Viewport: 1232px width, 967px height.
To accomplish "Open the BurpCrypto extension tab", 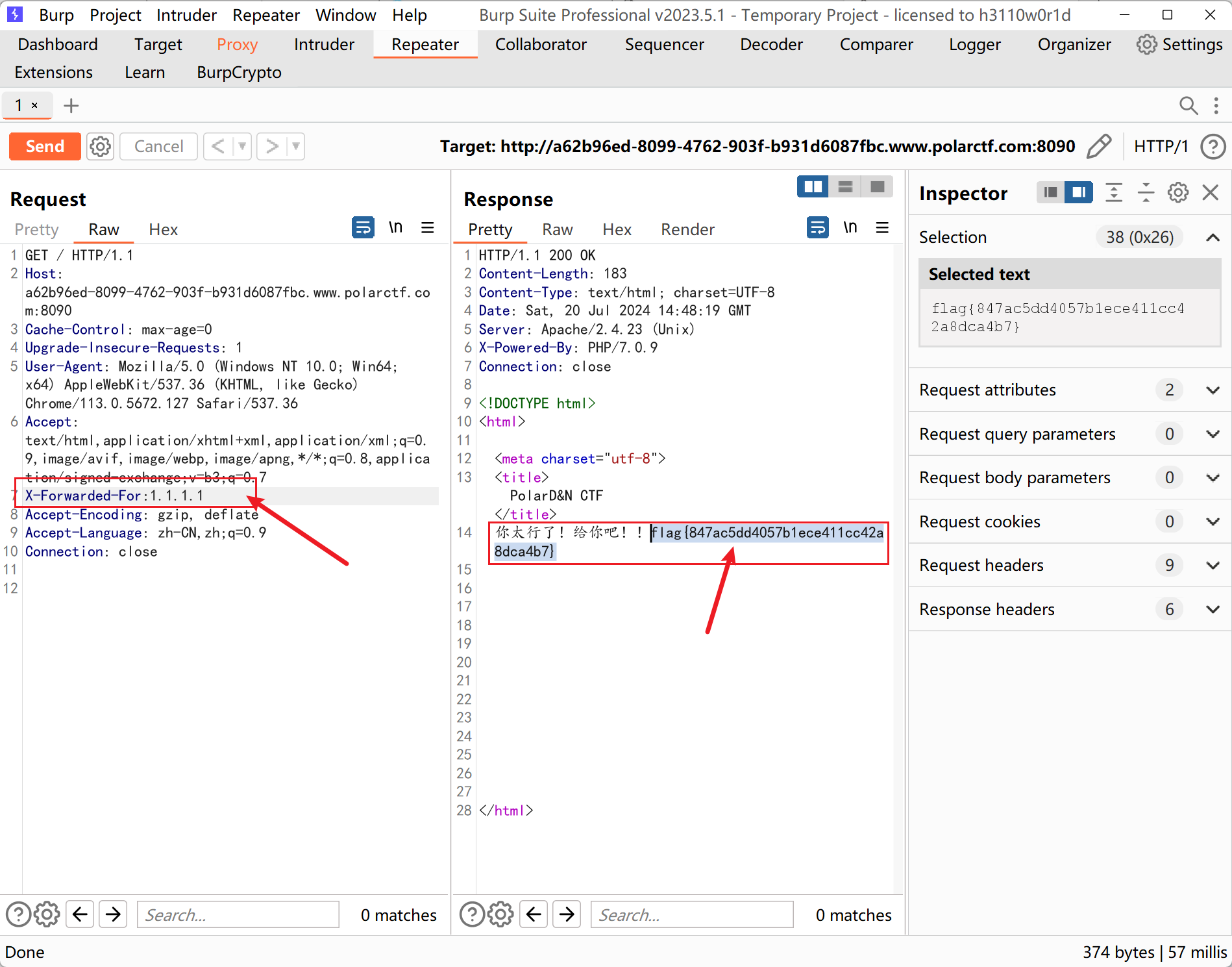I will pyautogui.click(x=239, y=72).
